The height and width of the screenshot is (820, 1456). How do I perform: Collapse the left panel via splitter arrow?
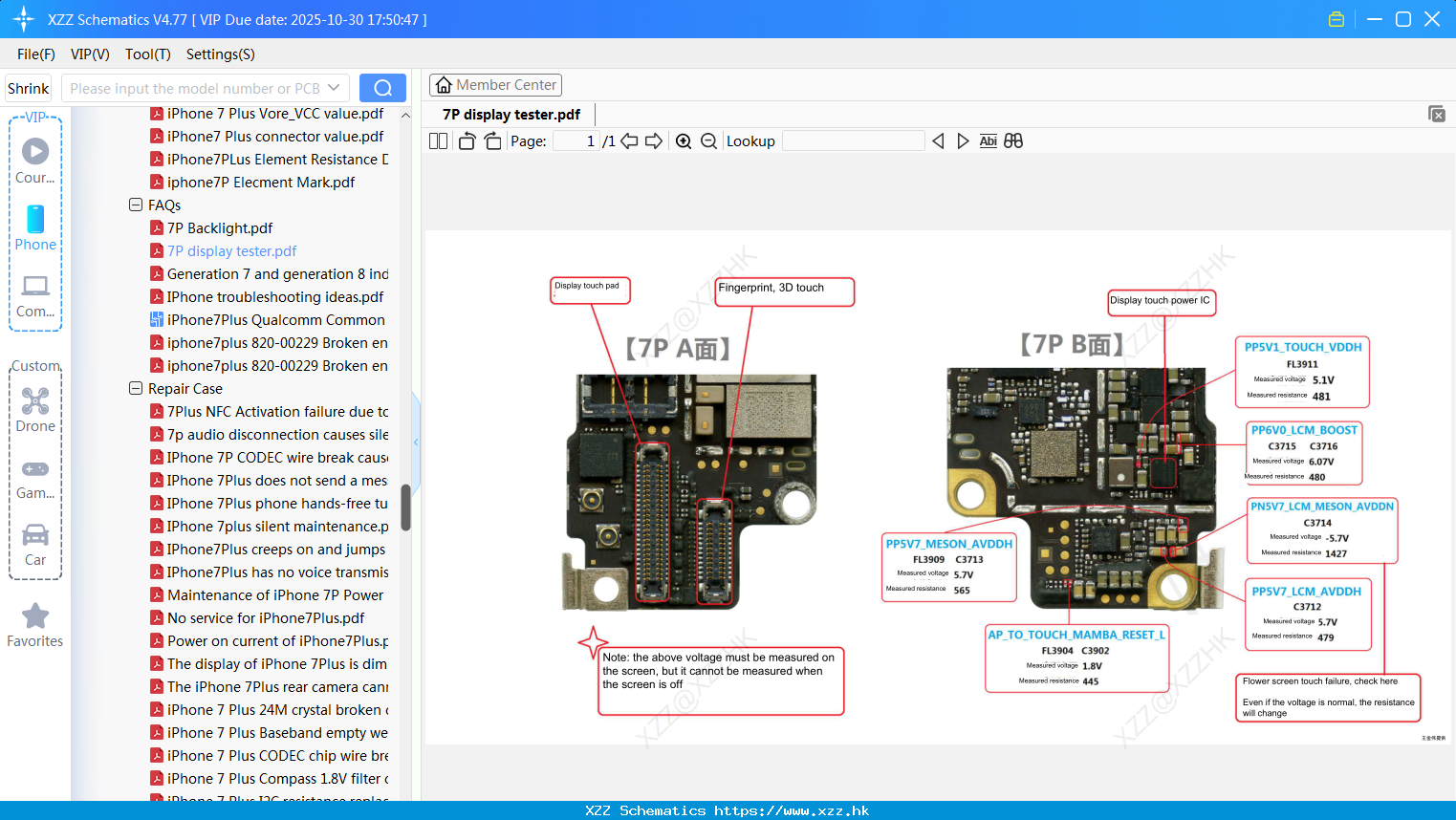[416, 442]
